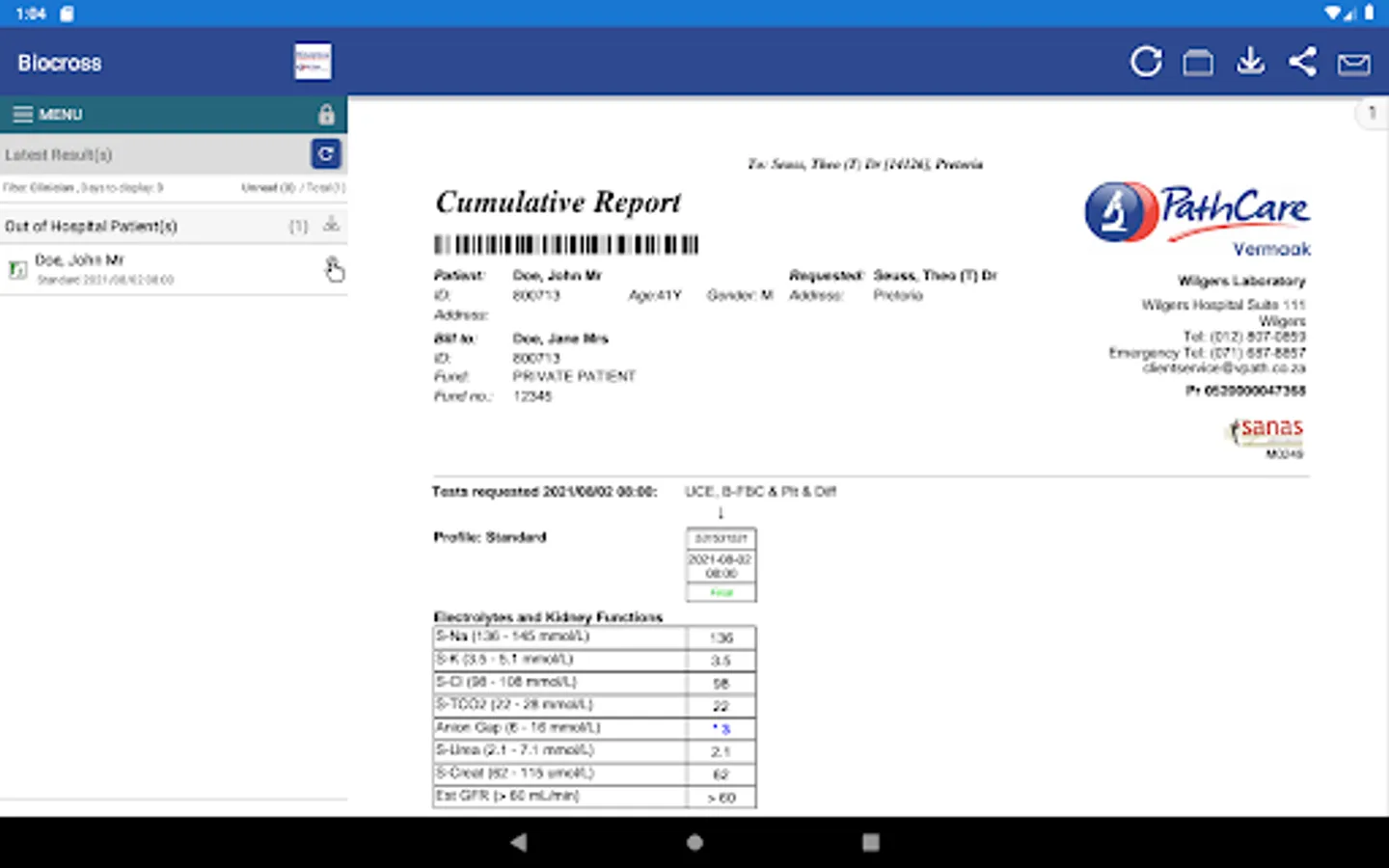This screenshot has width=1389, height=868.
Task: Click the Est GFR row label
Action: coord(507,796)
